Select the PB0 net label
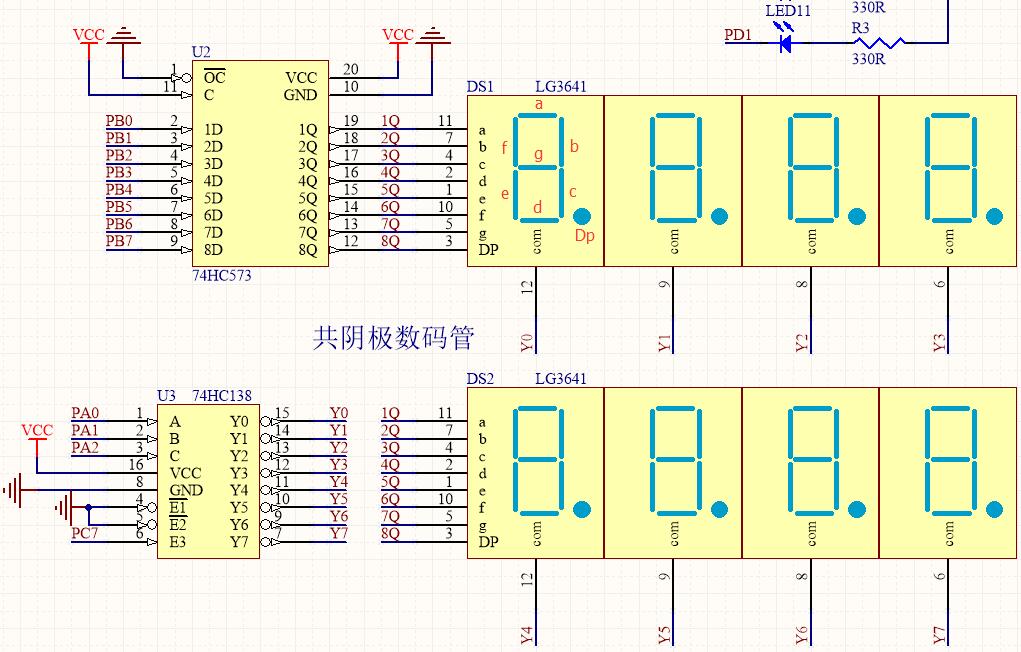The height and width of the screenshot is (652, 1021). [x=119, y=121]
